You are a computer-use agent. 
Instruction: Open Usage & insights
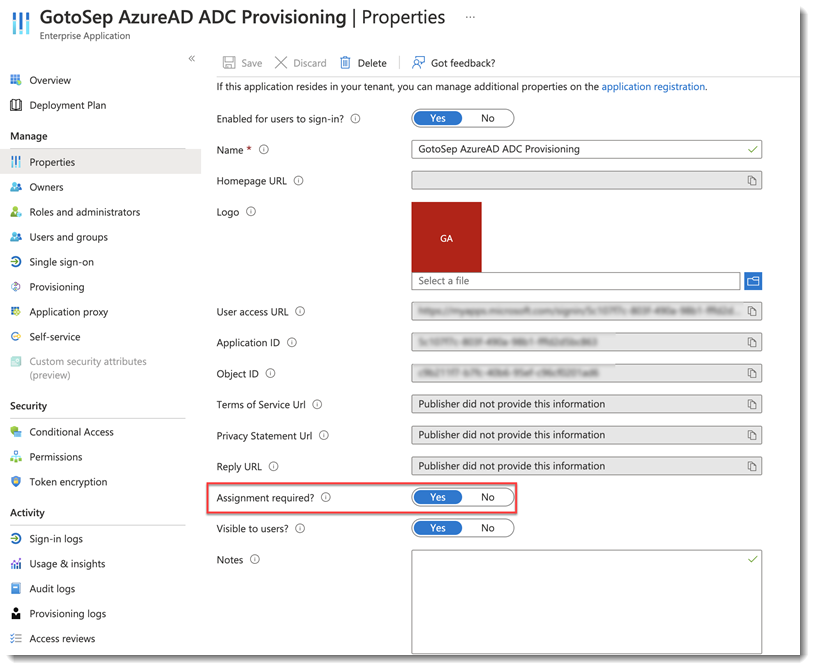67,564
